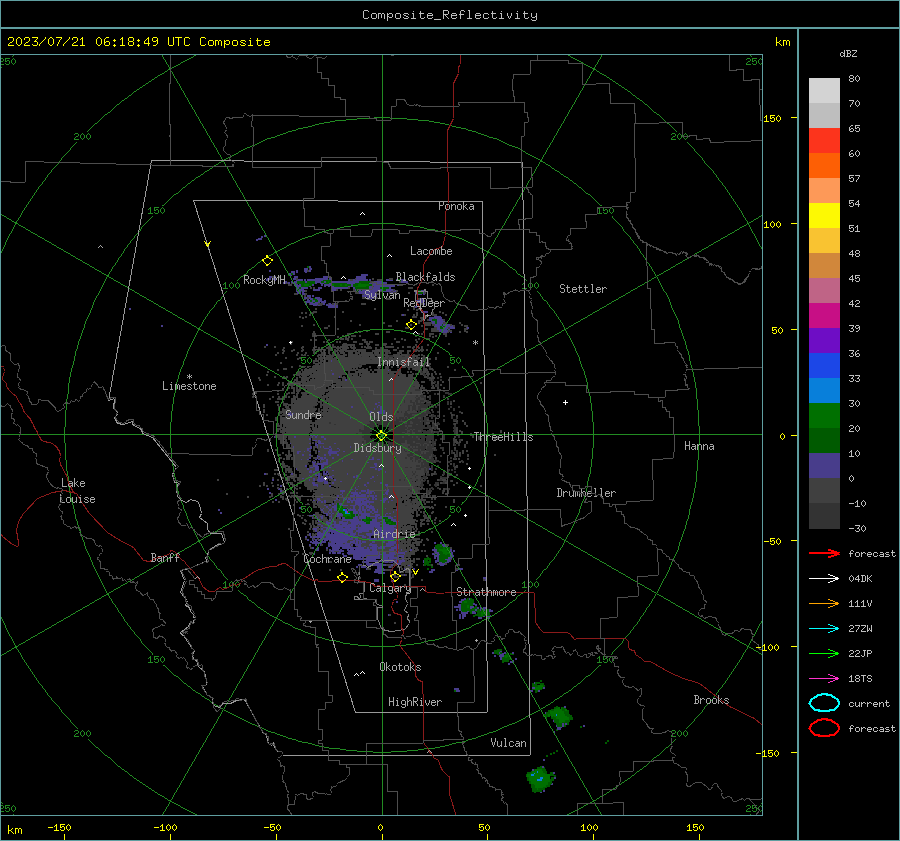Select the green 22JP arrow legend icon

pyautogui.click(x=824, y=653)
